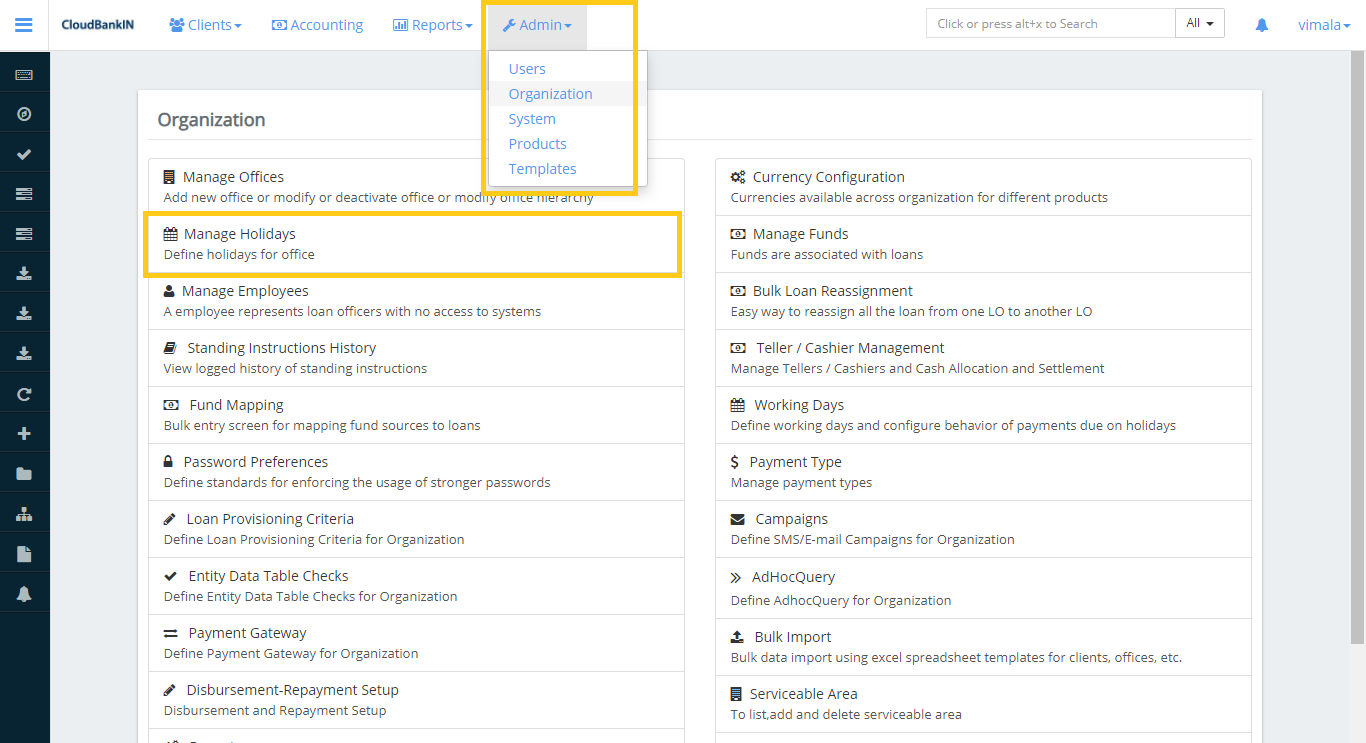Choose Templates in Admin menu

coord(542,169)
